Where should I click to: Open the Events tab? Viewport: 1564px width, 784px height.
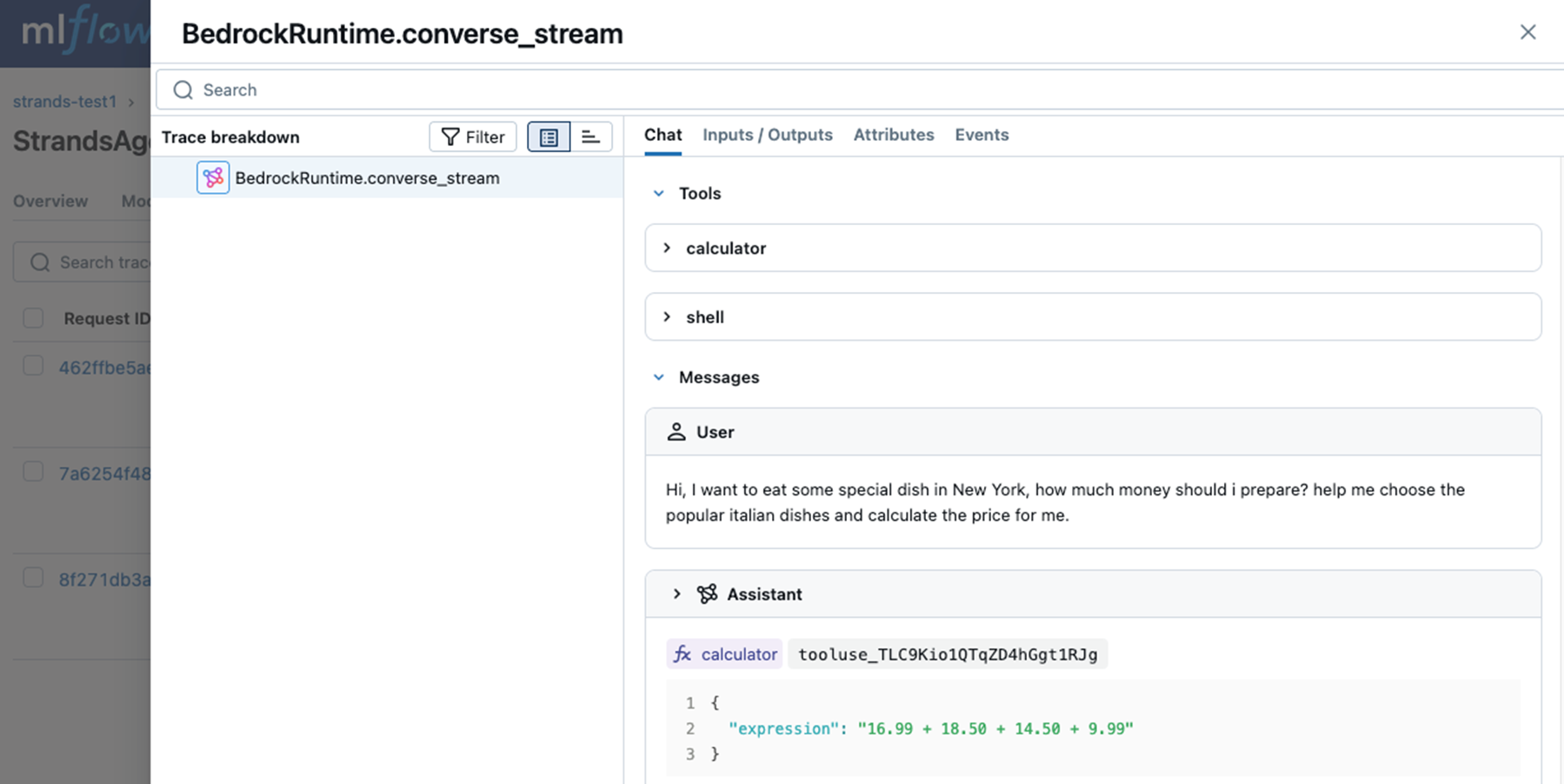point(982,135)
